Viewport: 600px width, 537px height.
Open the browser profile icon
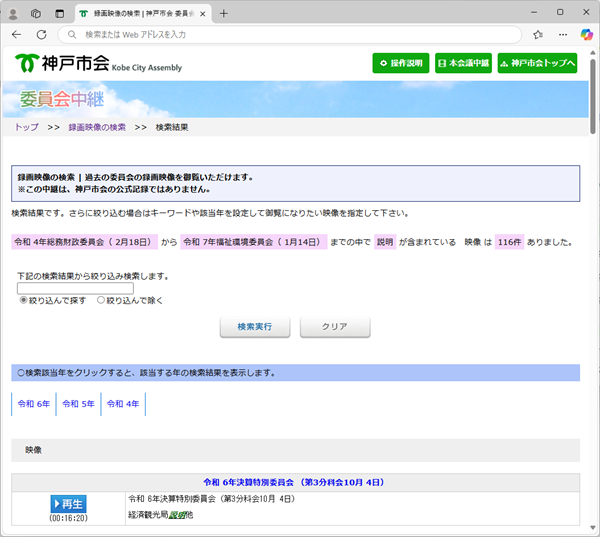click(x=13, y=13)
